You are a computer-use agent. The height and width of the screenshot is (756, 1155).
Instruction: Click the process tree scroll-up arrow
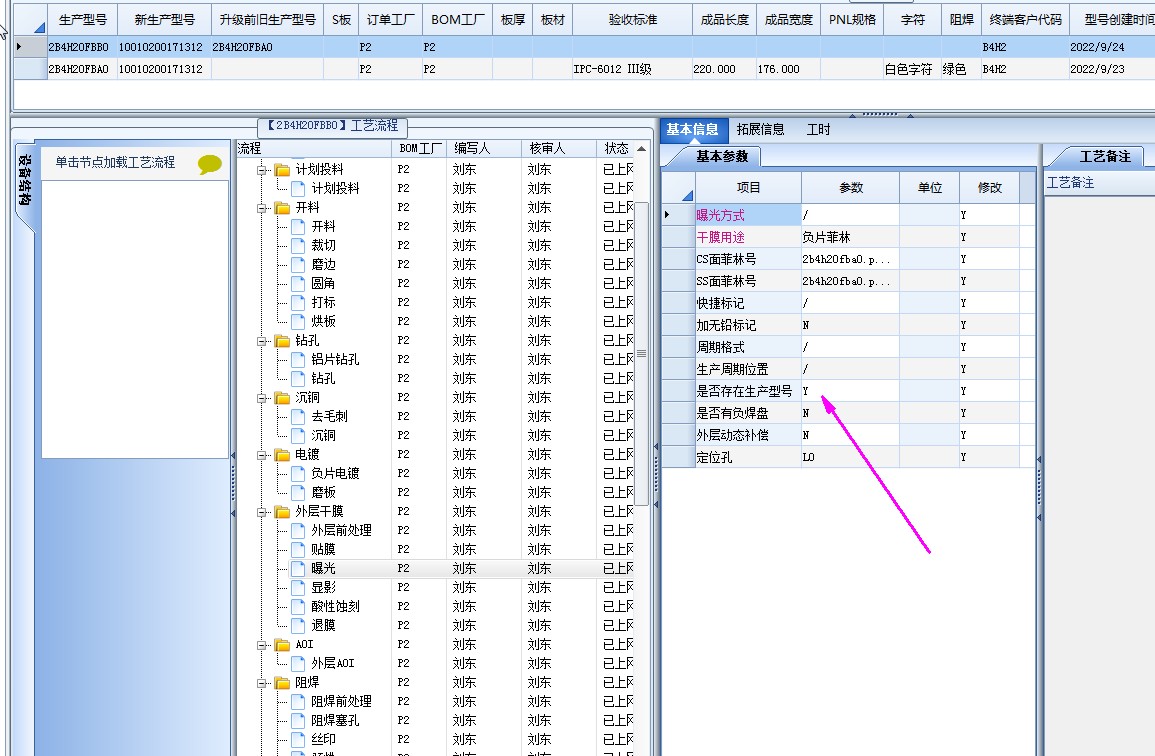click(x=642, y=149)
